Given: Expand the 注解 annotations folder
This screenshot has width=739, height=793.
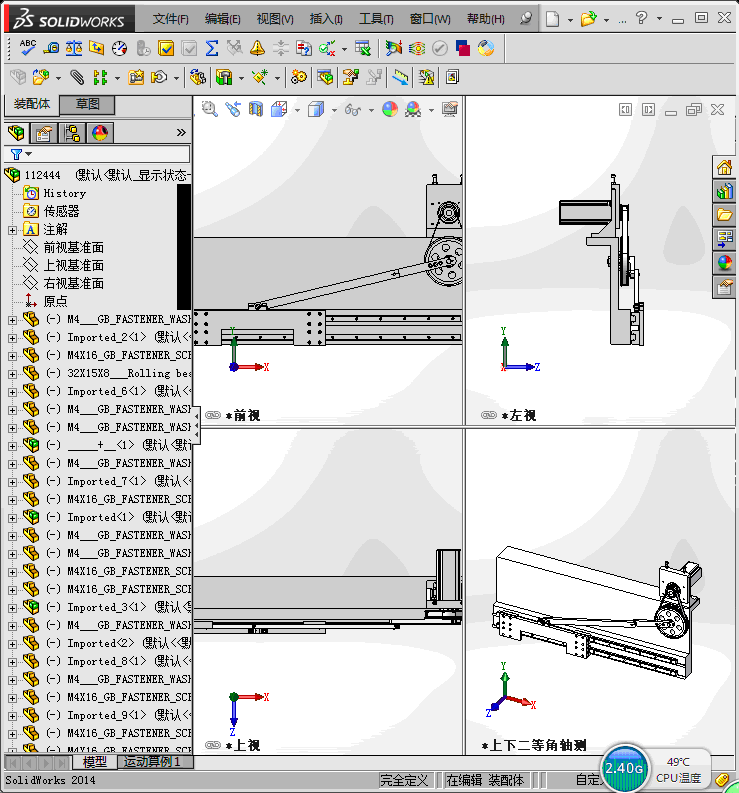Looking at the screenshot, I should [x=12, y=230].
